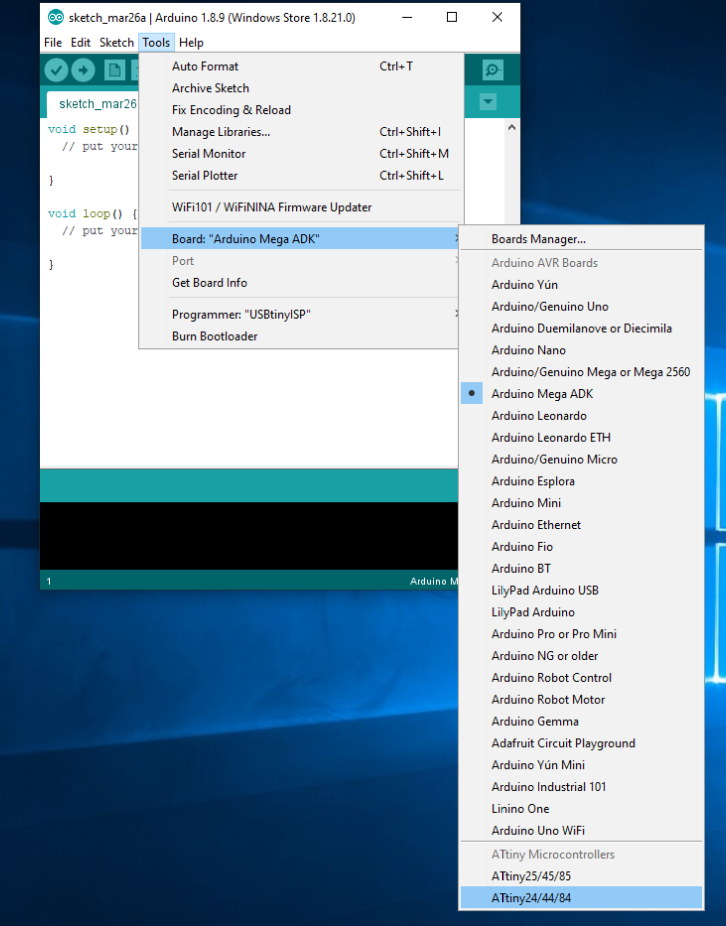Open WiFi101 / WiFiNINA Firmware Updater
The image size is (726, 926).
click(301, 207)
